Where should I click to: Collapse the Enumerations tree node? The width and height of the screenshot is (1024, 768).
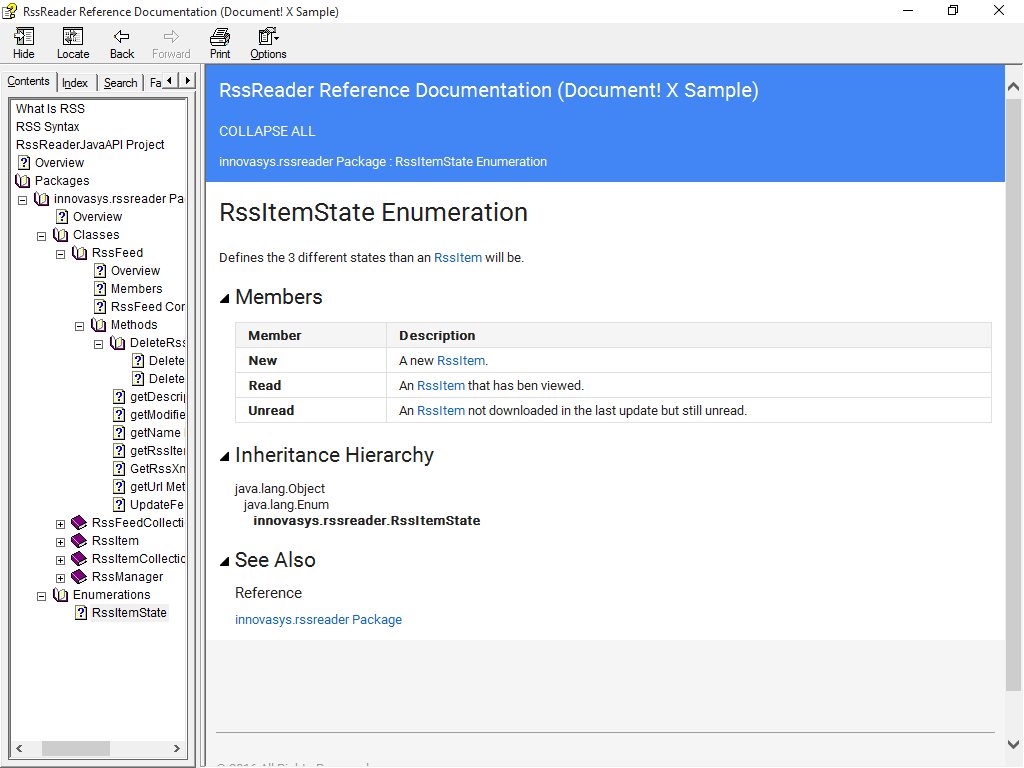pos(42,595)
